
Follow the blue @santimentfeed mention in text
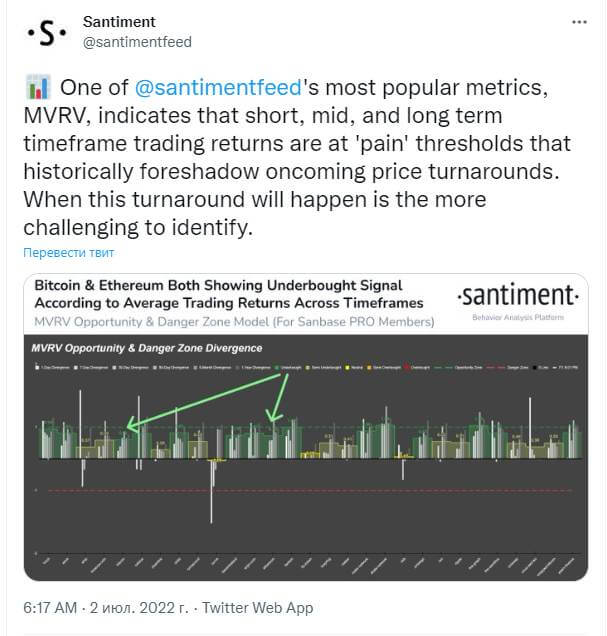pyautogui.click(x=218, y=88)
